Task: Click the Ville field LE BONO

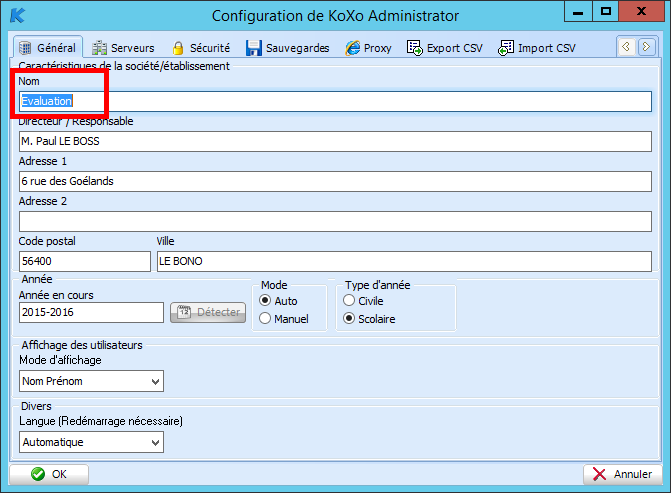Action: (x=404, y=261)
